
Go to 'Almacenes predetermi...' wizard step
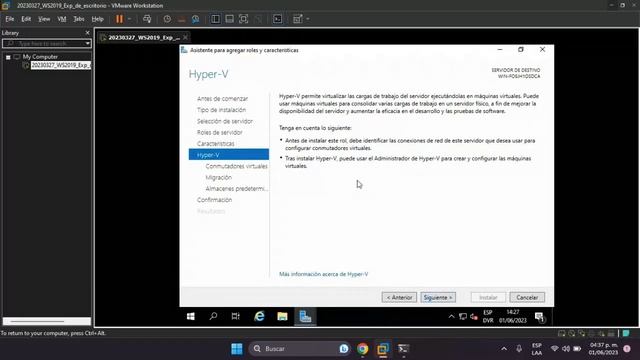coord(236,189)
